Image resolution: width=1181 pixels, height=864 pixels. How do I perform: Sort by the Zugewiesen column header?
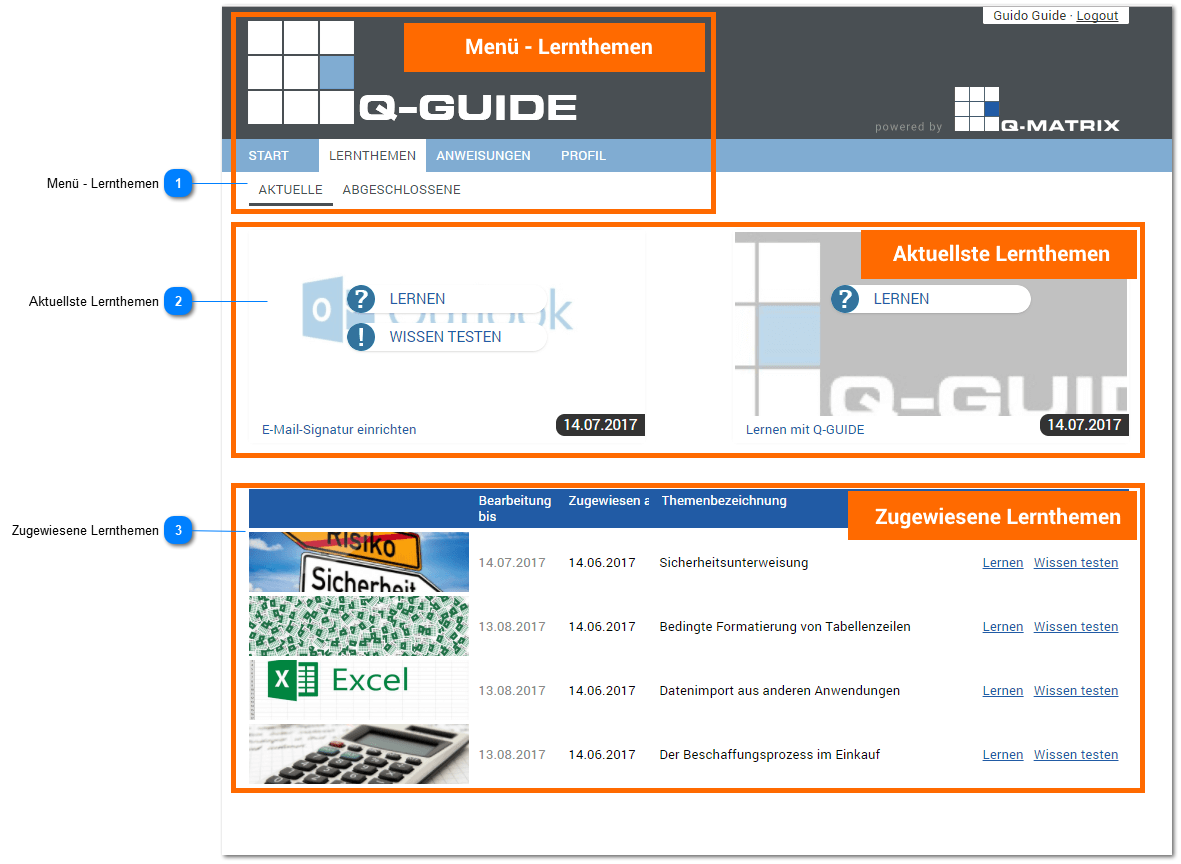pos(609,501)
